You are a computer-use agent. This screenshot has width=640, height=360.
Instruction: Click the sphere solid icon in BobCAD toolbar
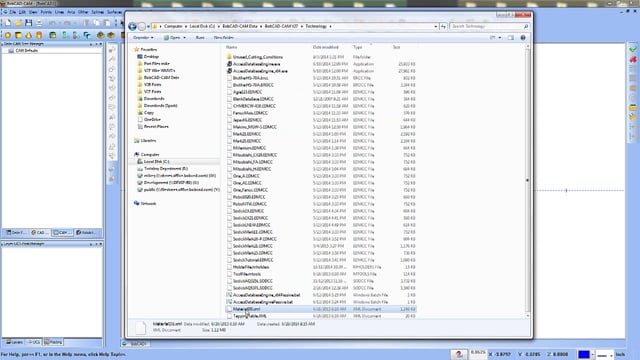pos(8,36)
